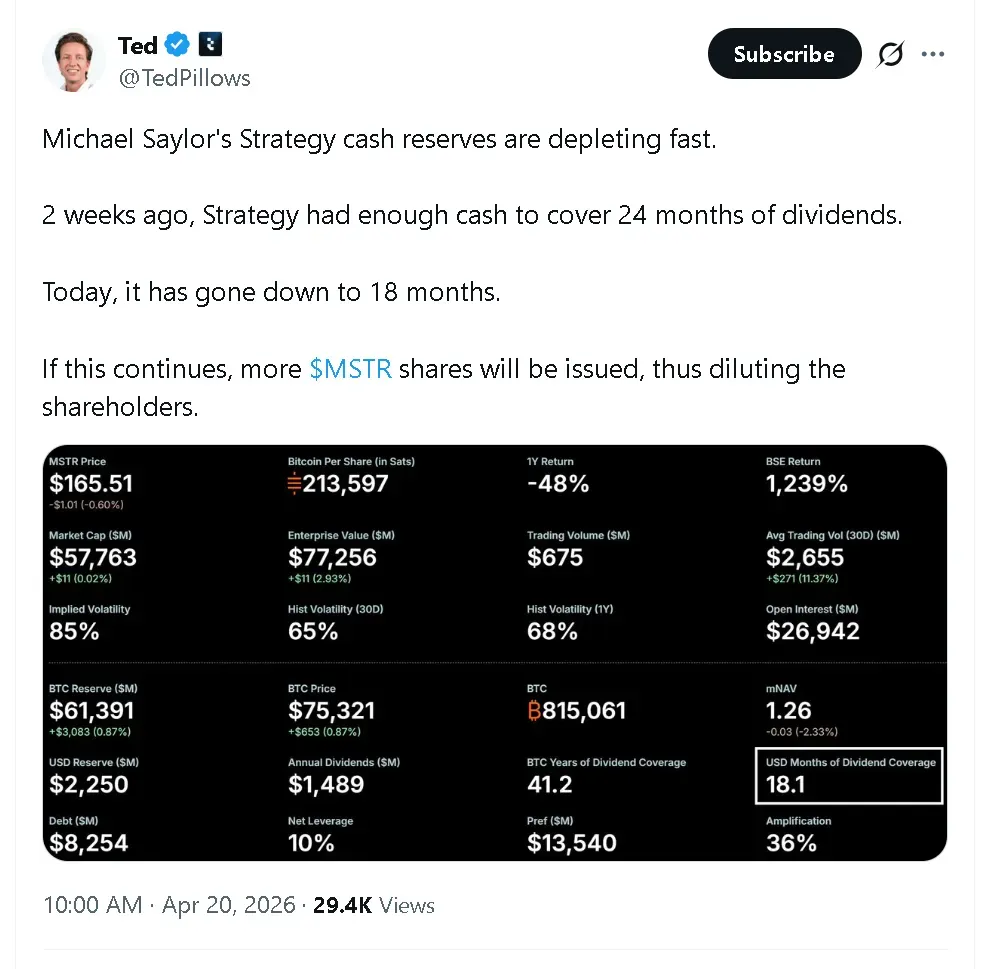
Task: Click the affiliate badge beside Ted's name
Action: click(x=210, y=45)
